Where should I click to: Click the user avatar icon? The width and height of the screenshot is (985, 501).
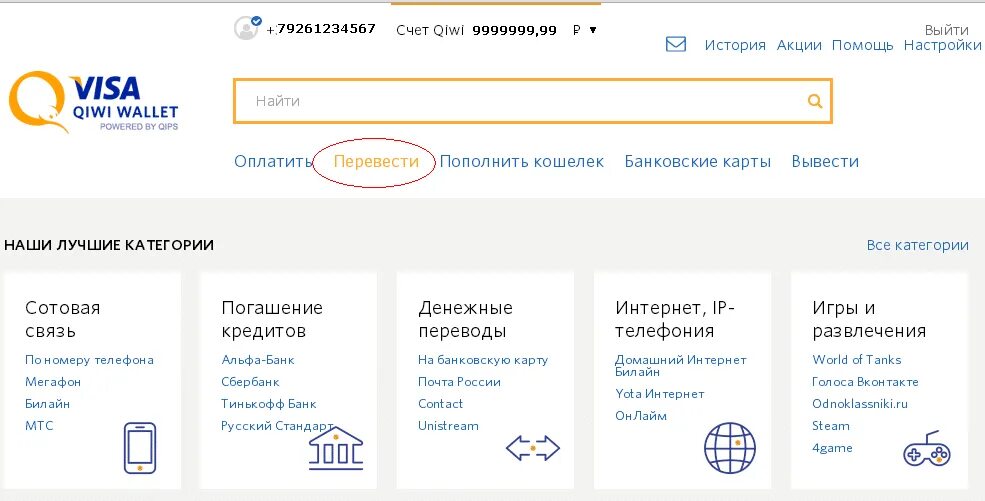pyautogui.click(x=247, y=28)
